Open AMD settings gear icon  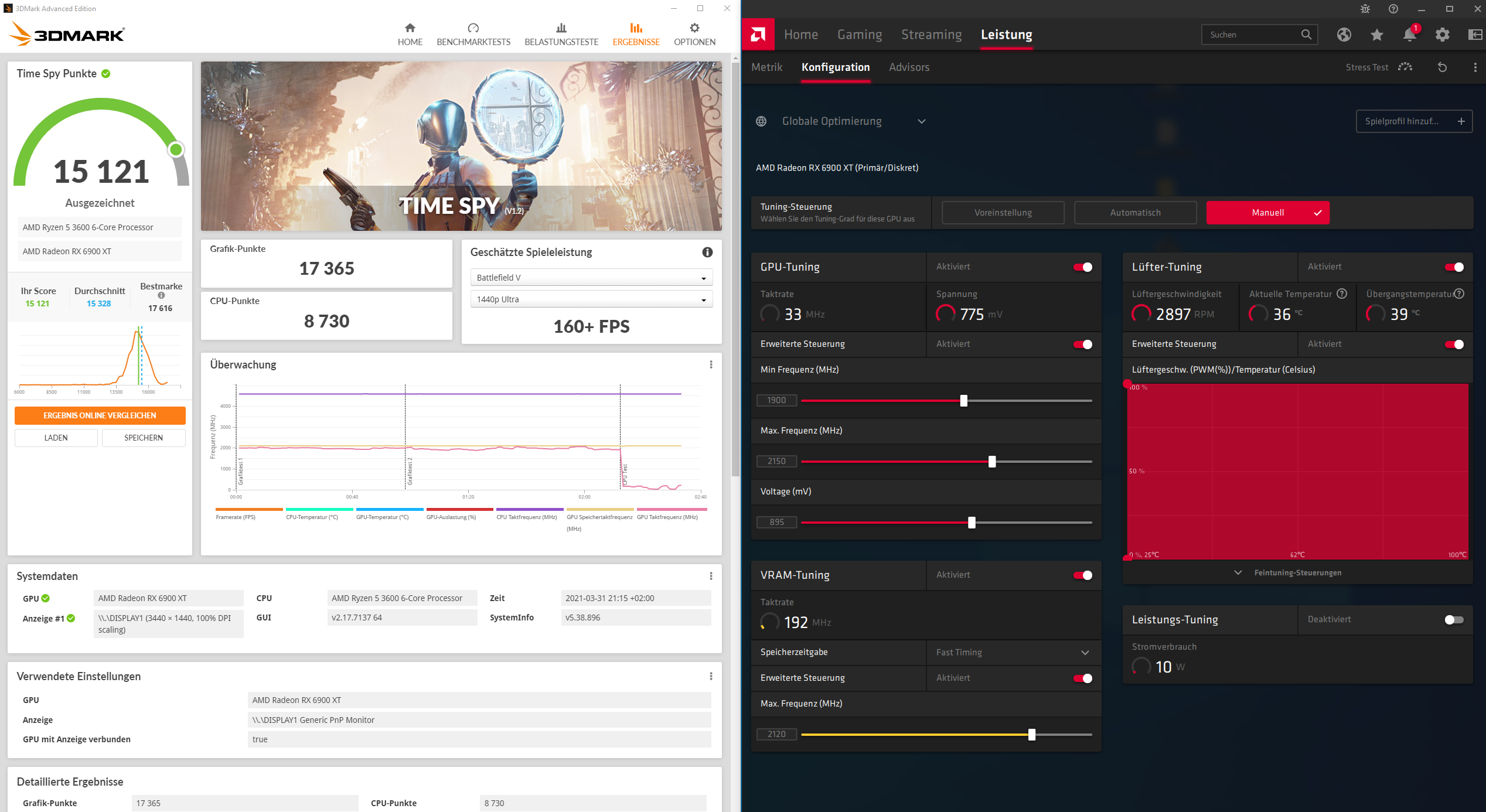pyautogui.click(x=1442, y=35)
